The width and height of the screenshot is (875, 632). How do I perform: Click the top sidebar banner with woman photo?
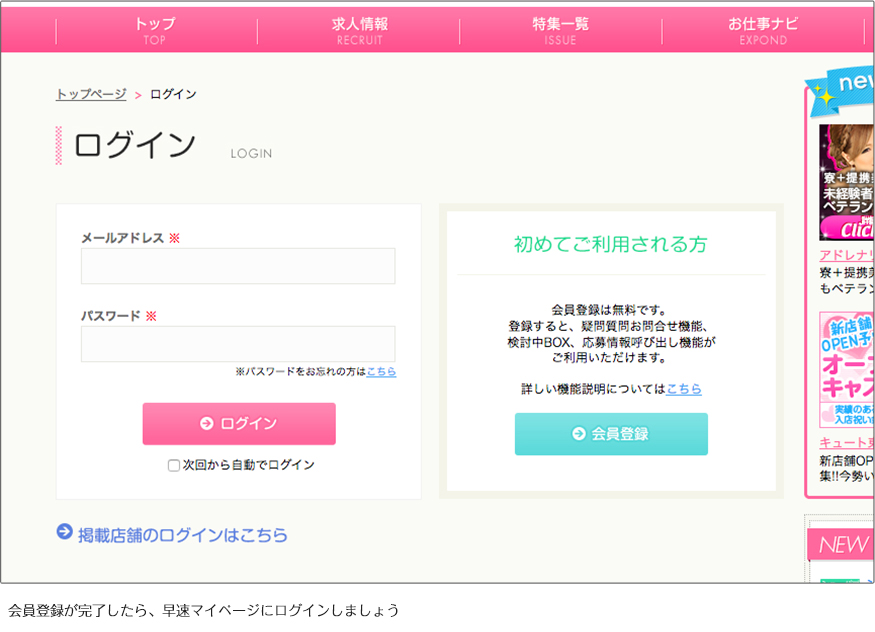846,182
